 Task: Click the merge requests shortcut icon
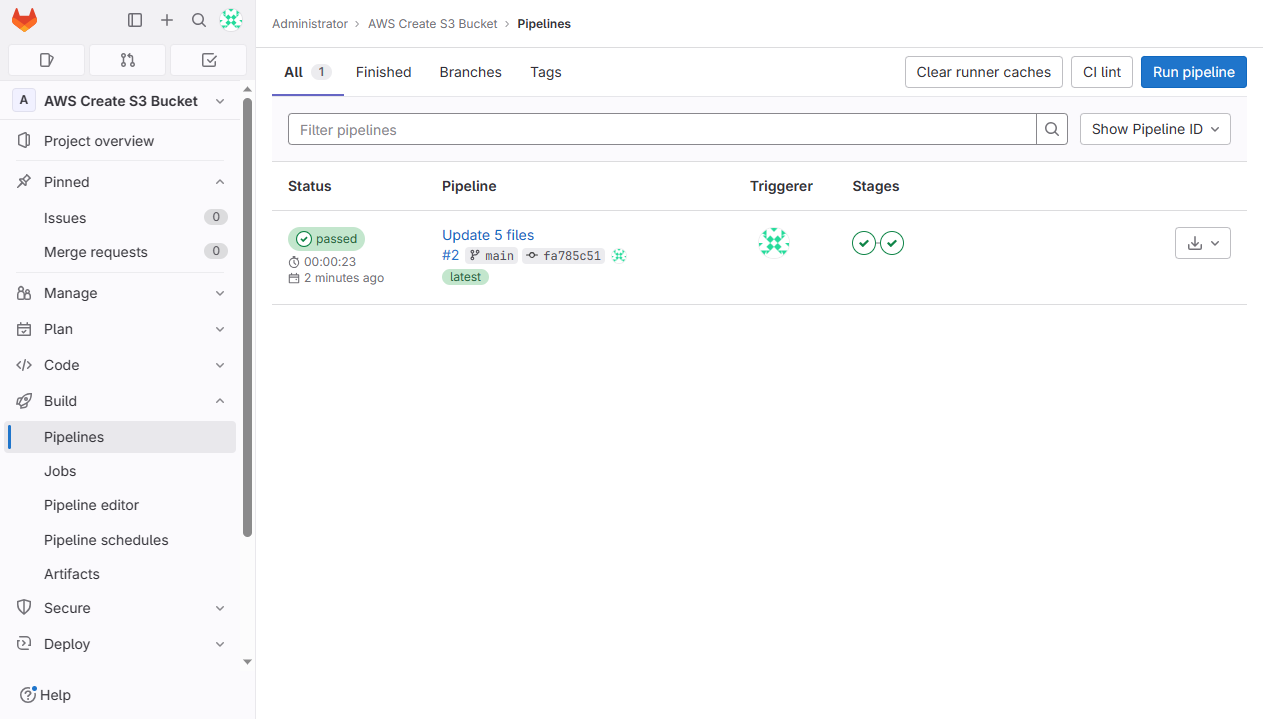pos(127,60)
